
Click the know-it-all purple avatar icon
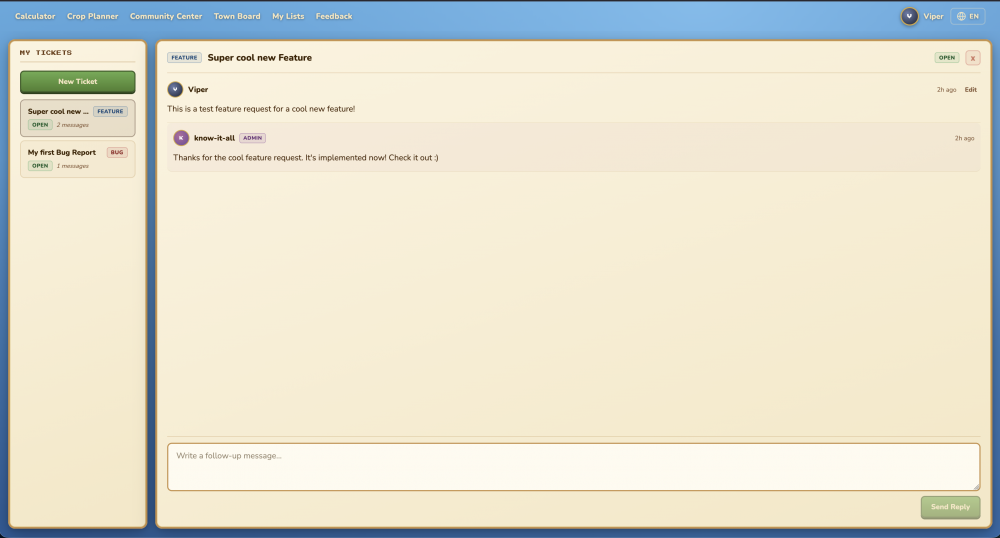pos(181,138)
